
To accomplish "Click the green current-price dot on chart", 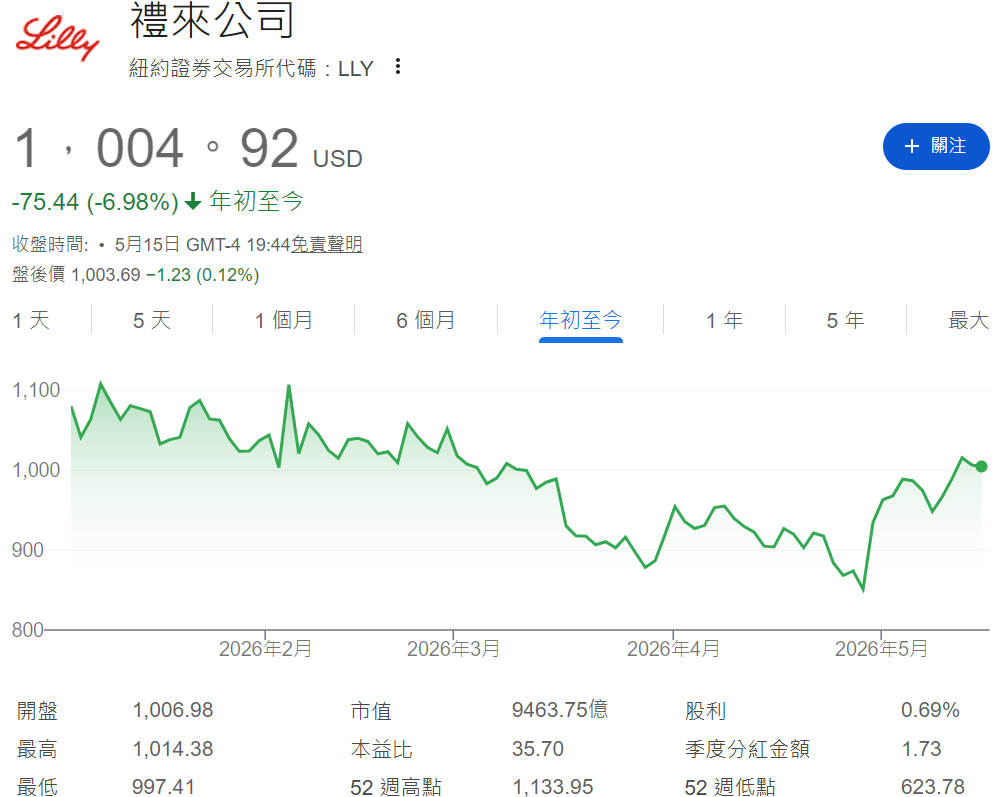I will pyautogui.click(x=981, y=466).
